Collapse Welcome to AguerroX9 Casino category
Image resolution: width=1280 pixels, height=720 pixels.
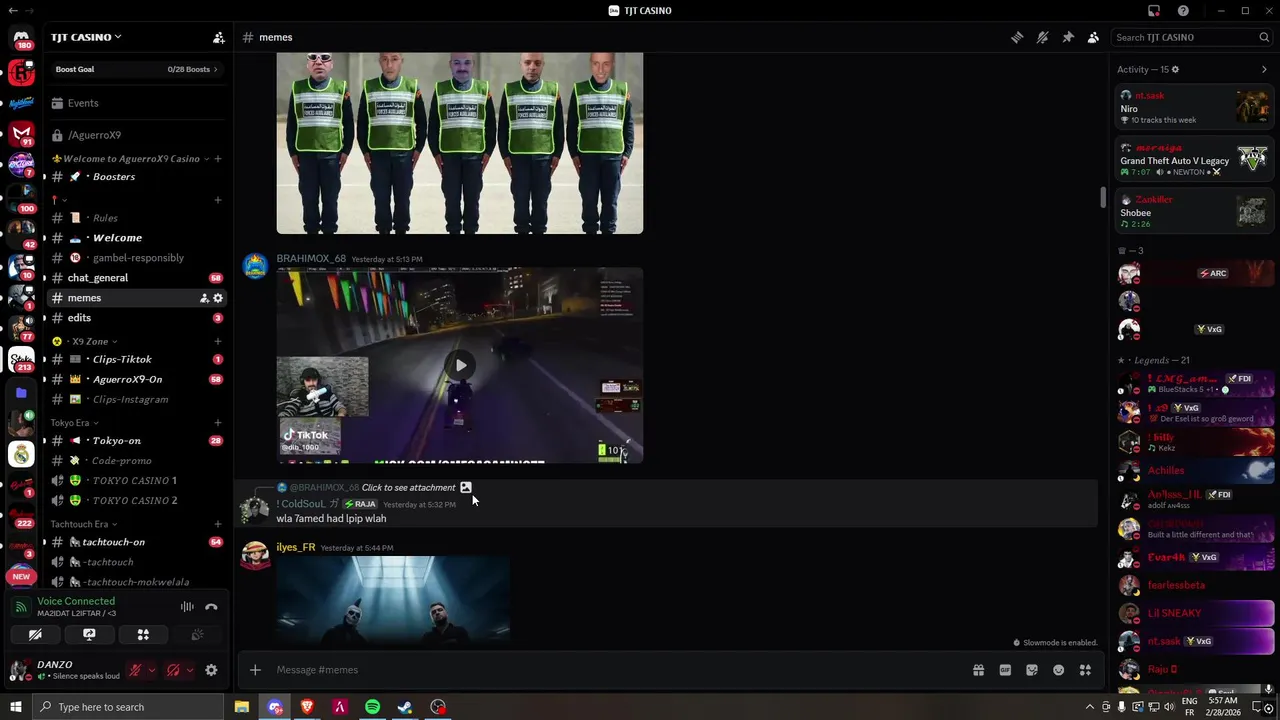pyautogui.click(x=131, y=159)
